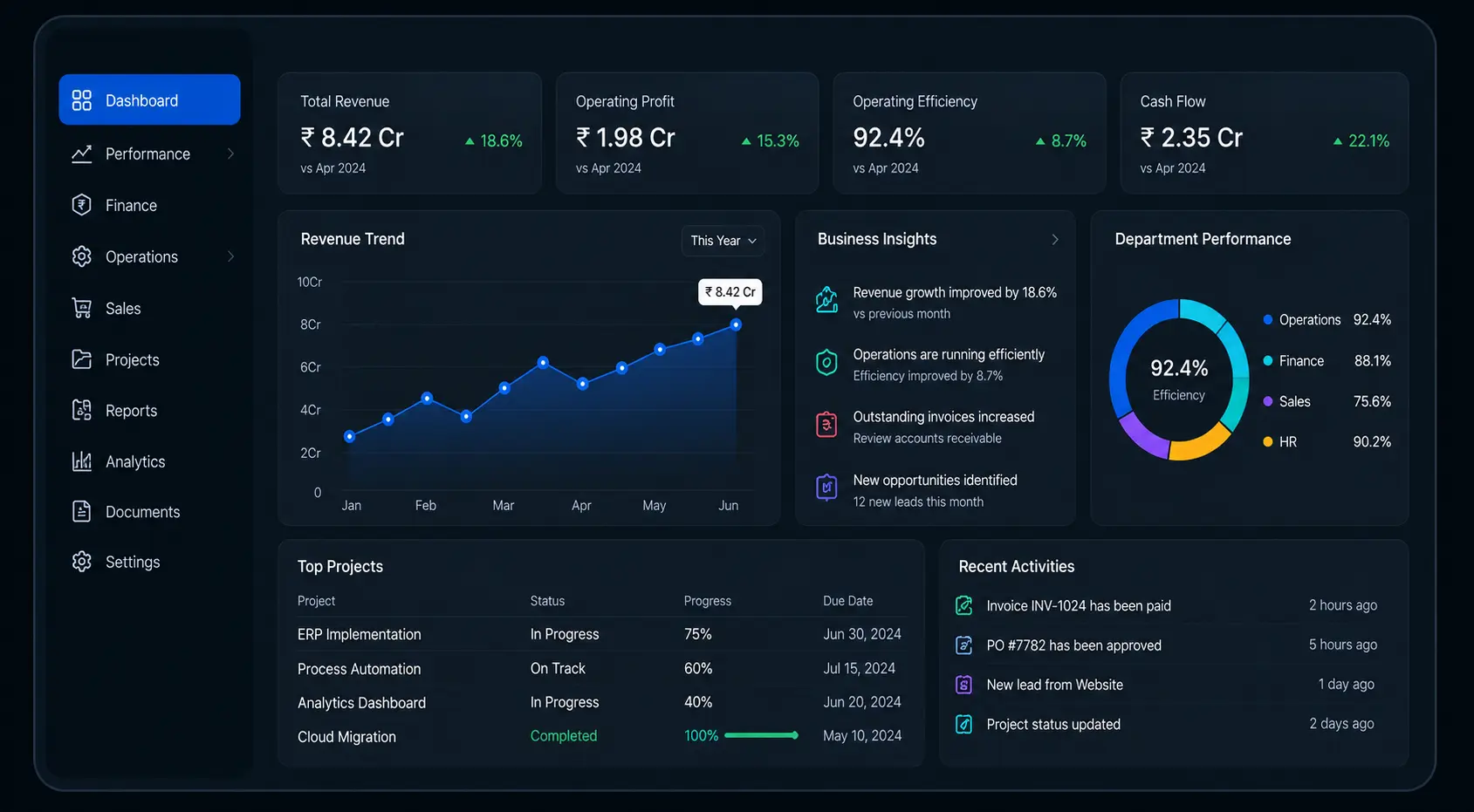Viewport: 1474px width, 812px height.
Task: Click the Jun data point on revenue chart
Action: (736, 324)
